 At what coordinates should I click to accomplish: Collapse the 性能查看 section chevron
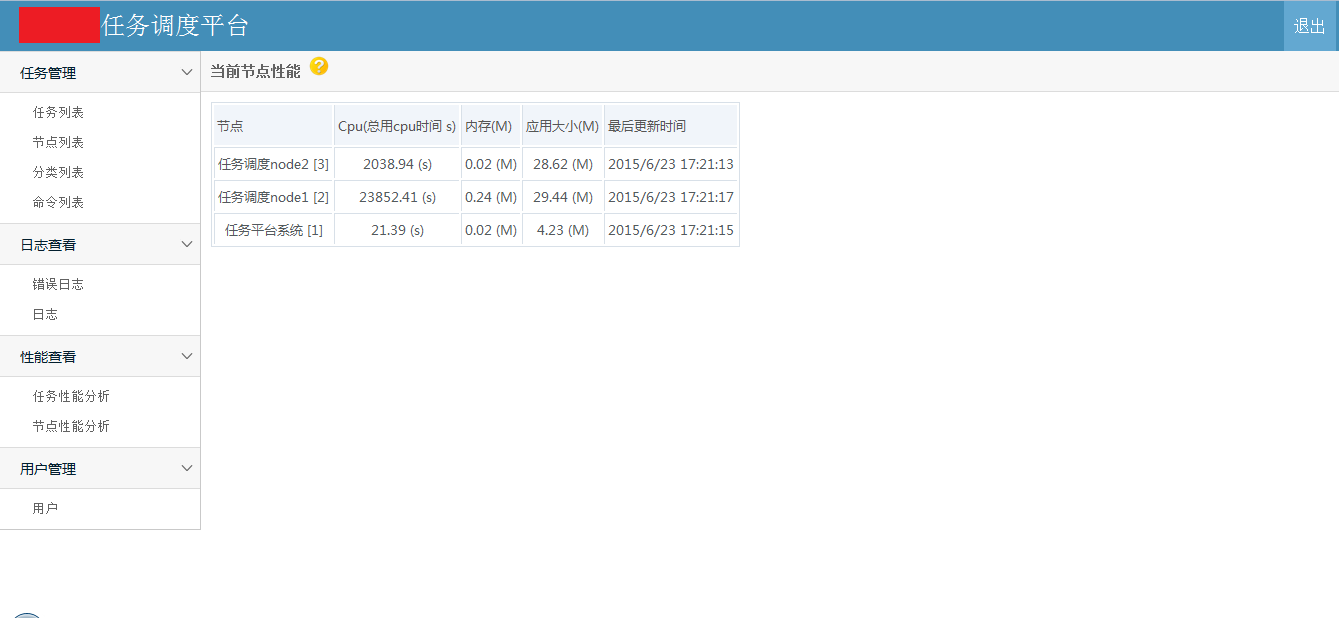pos(187,356)
